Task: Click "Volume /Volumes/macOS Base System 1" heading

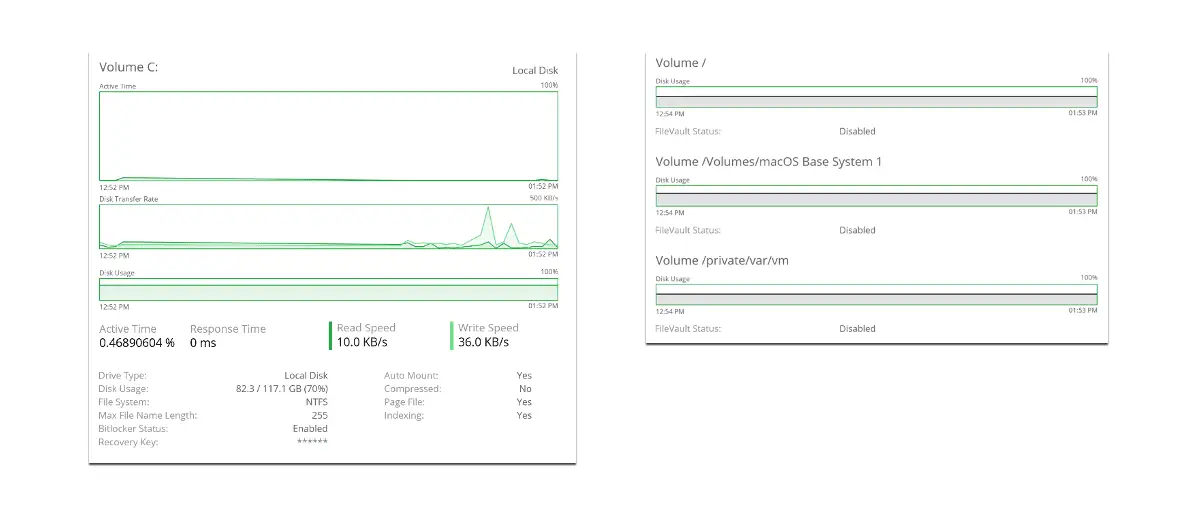Action: [768, 161]
